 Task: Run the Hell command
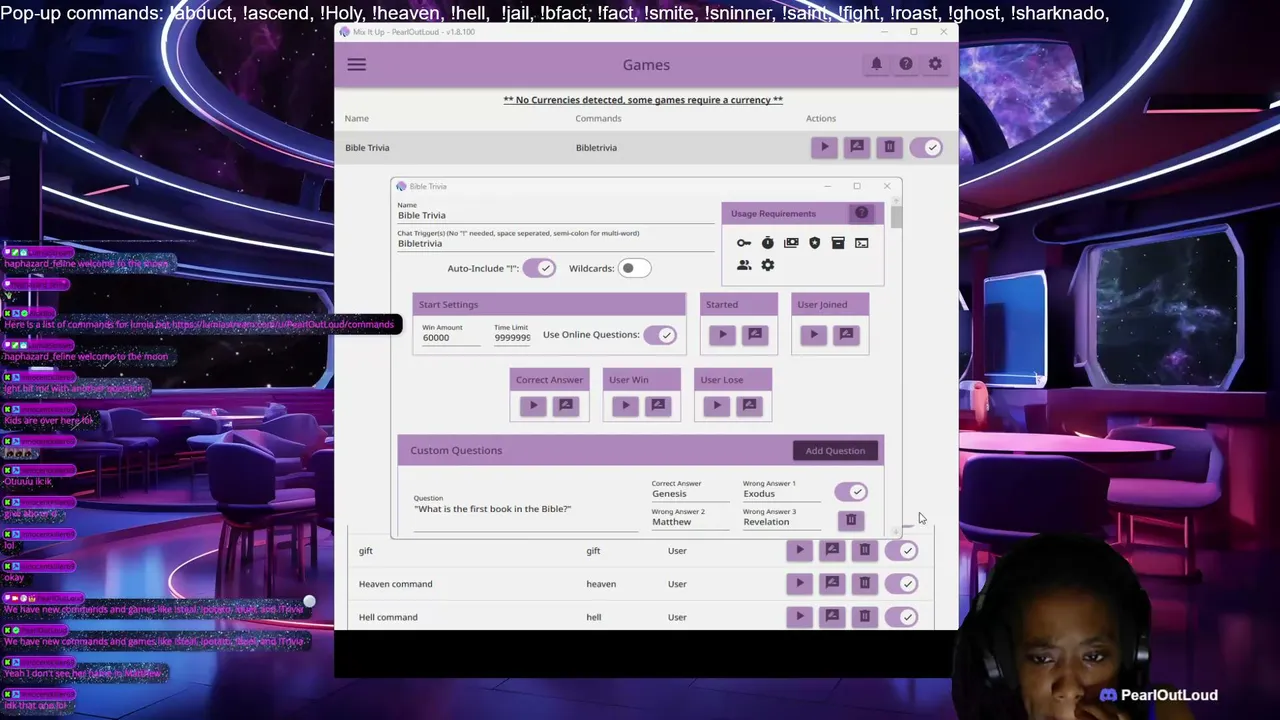pos(800,616)
